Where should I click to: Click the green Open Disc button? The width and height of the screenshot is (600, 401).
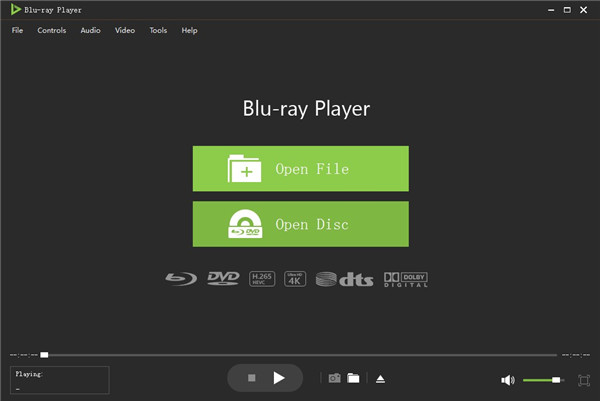coord(301,224)
